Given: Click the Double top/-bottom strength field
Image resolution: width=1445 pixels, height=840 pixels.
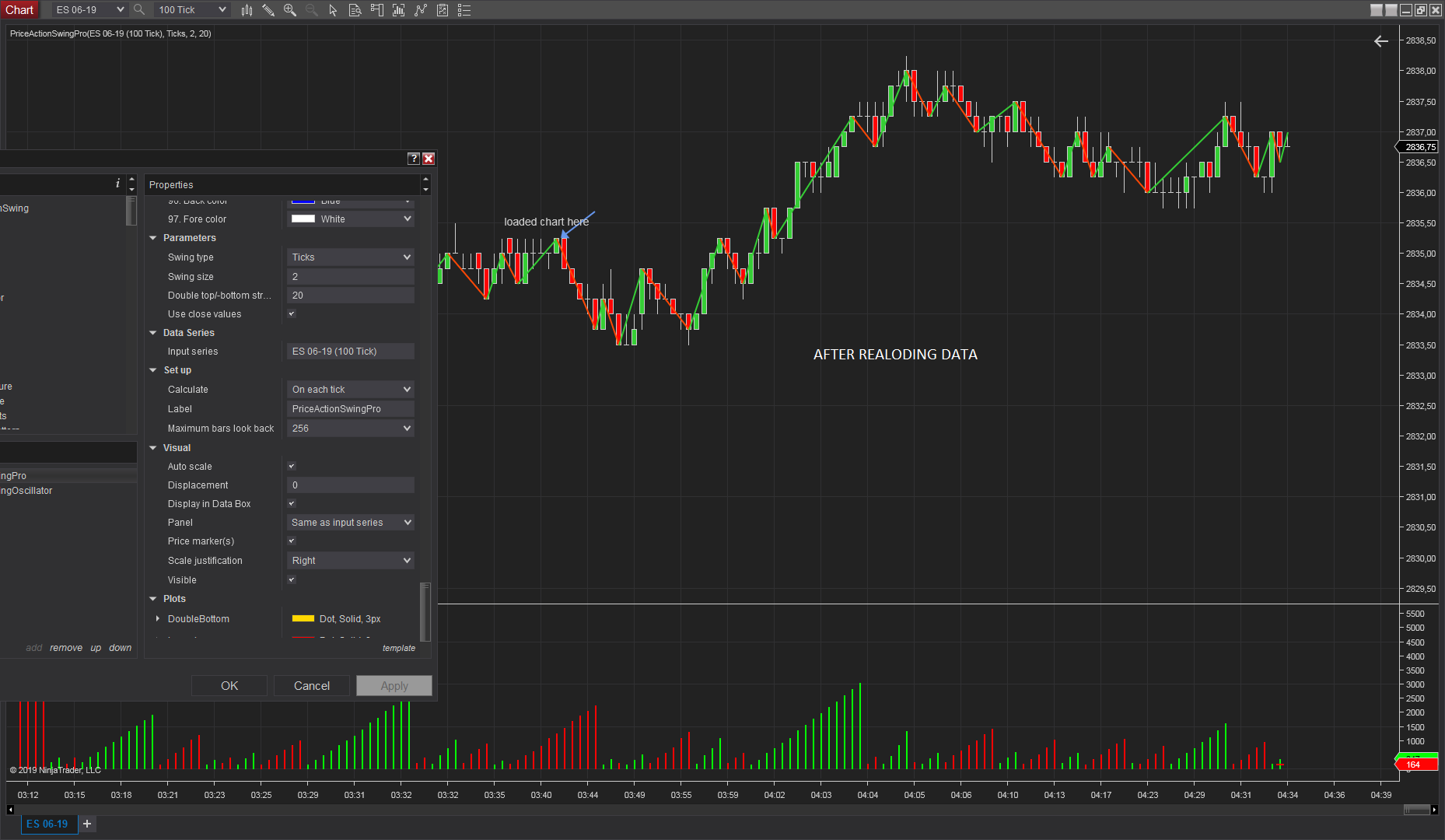Looking at the screenshot, I should click(351, 296).
